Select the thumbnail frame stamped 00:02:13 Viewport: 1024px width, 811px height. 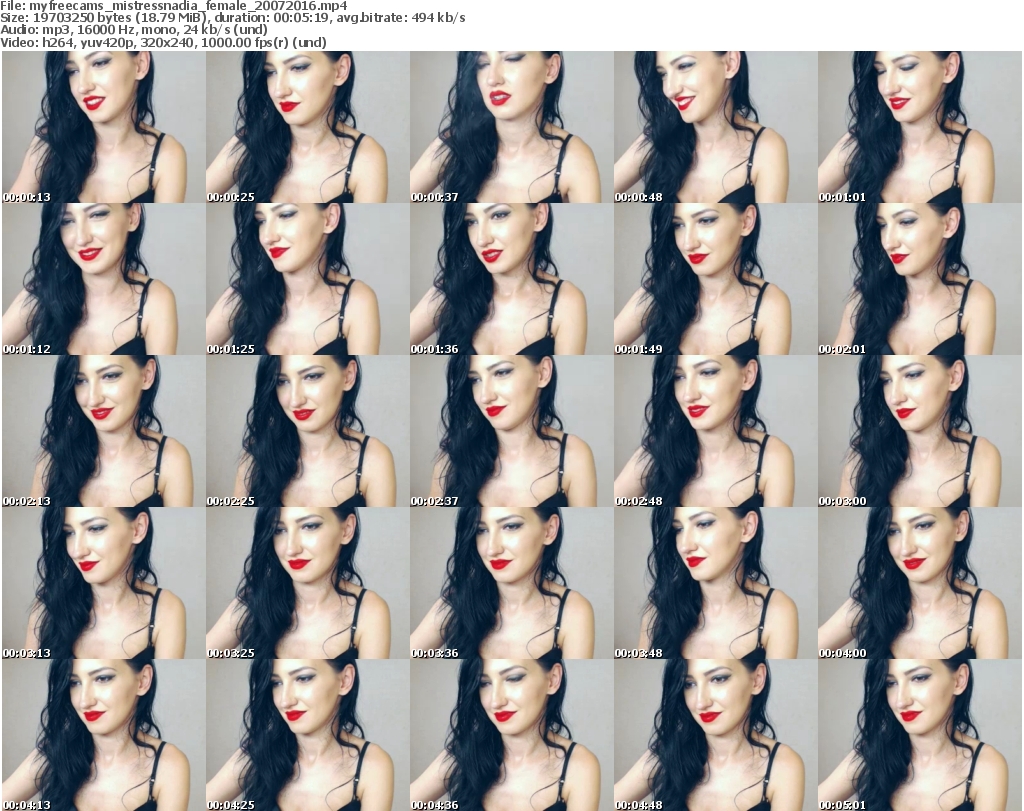tap(103, 432)
